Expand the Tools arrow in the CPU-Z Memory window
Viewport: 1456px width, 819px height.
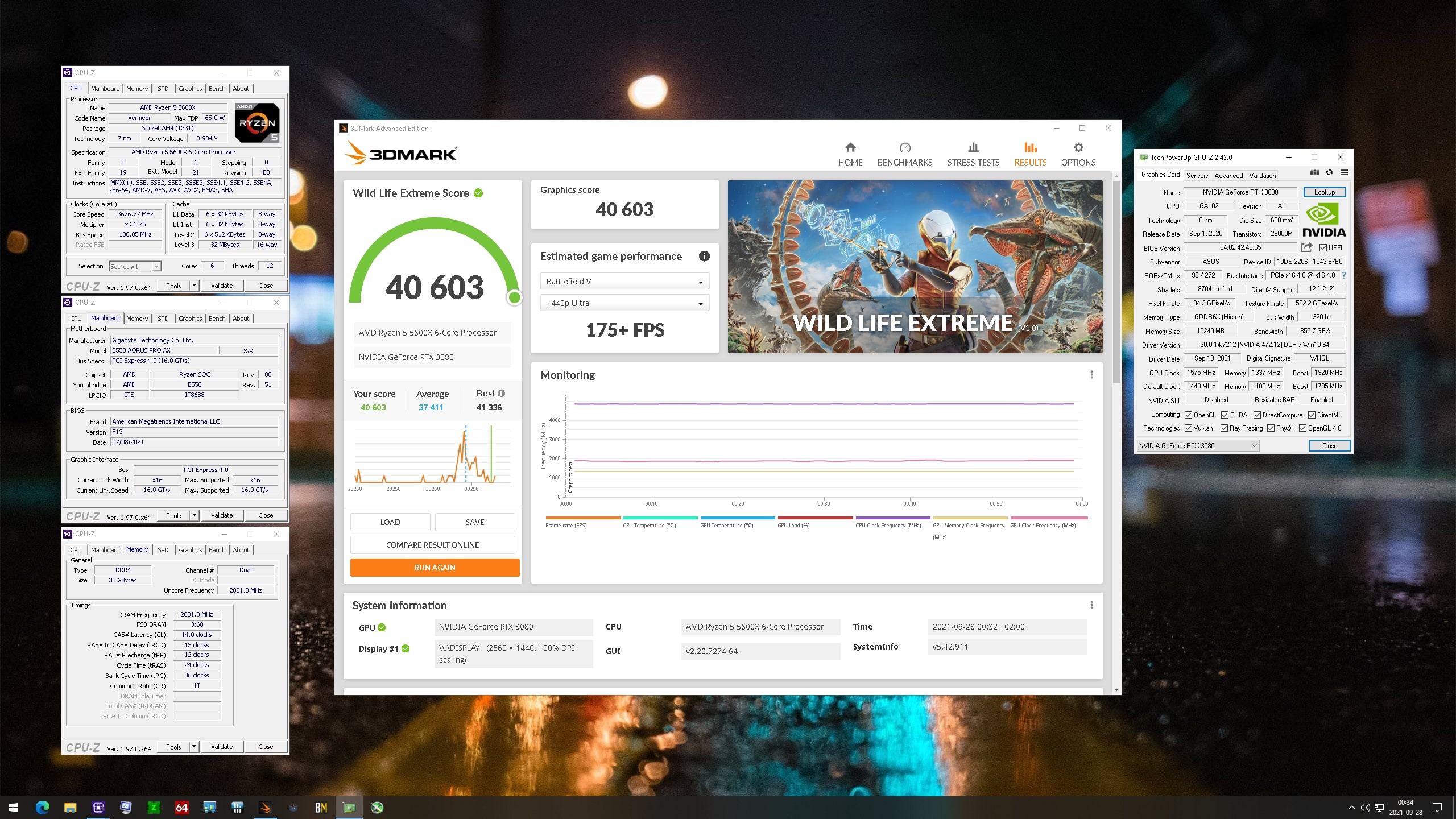[x=194, y=747]
